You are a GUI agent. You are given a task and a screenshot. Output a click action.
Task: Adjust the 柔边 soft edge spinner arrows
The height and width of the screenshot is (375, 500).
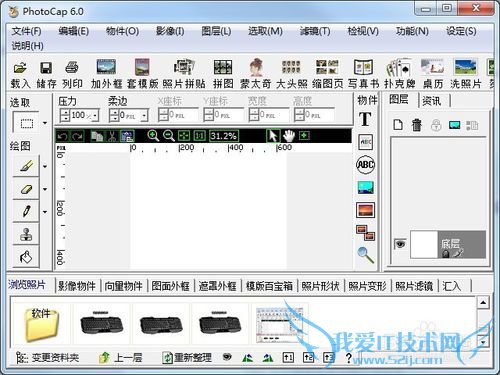point(114,116)
